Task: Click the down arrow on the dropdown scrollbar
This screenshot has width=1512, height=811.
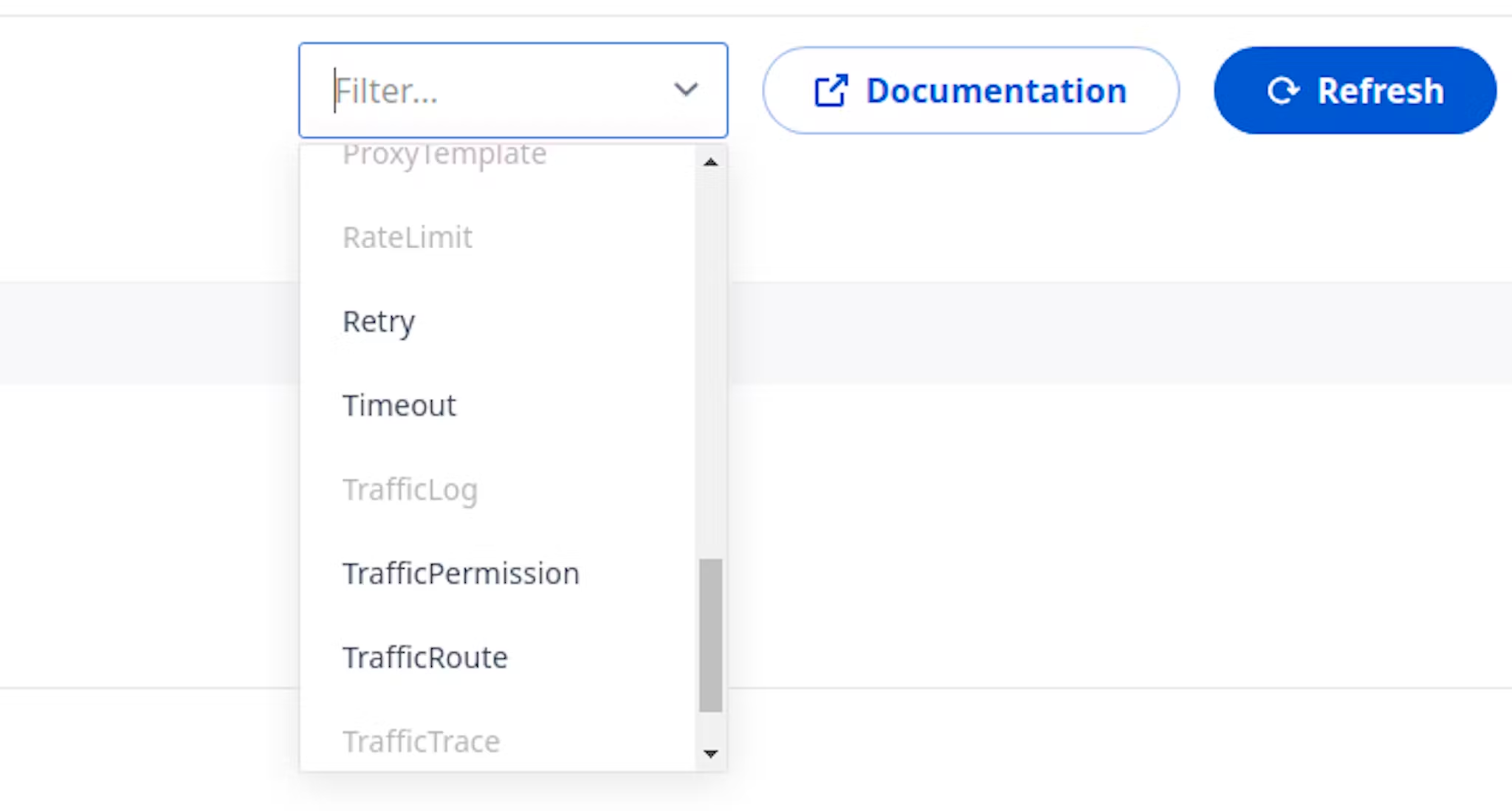Action: point(709,753)
